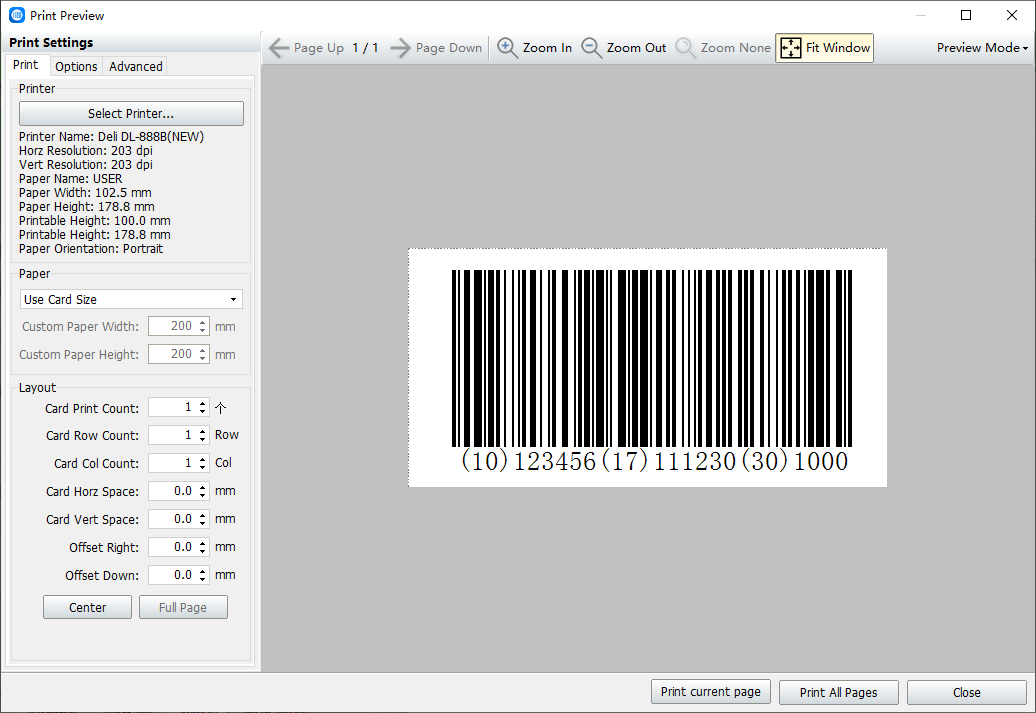Image resolution: width=1036 pixels, height=713 pixels.
Task: Click the Print Preview app icon
Action: (17, 15)
